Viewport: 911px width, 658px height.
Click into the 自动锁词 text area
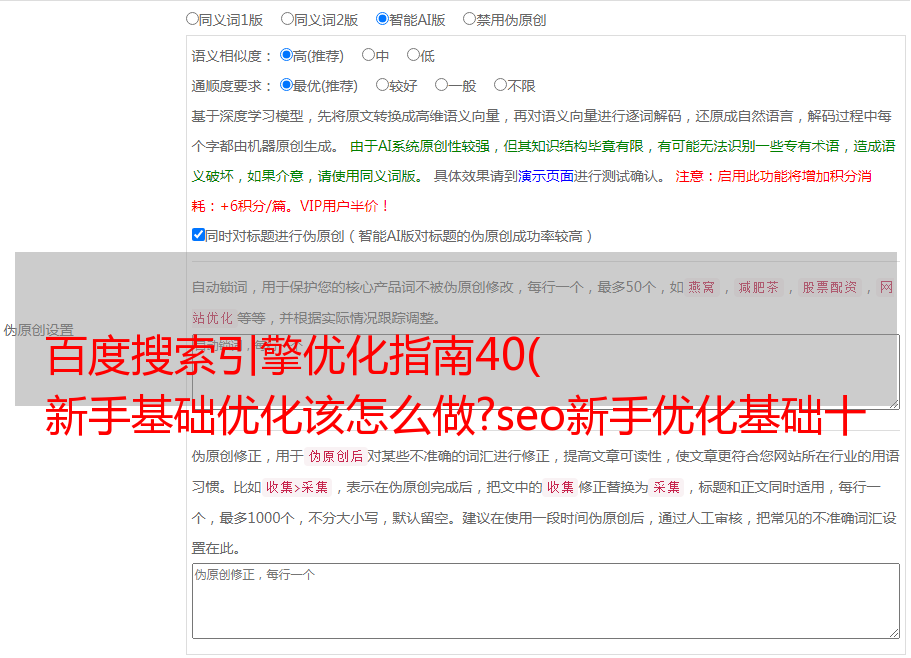click(x=546, y=372)
